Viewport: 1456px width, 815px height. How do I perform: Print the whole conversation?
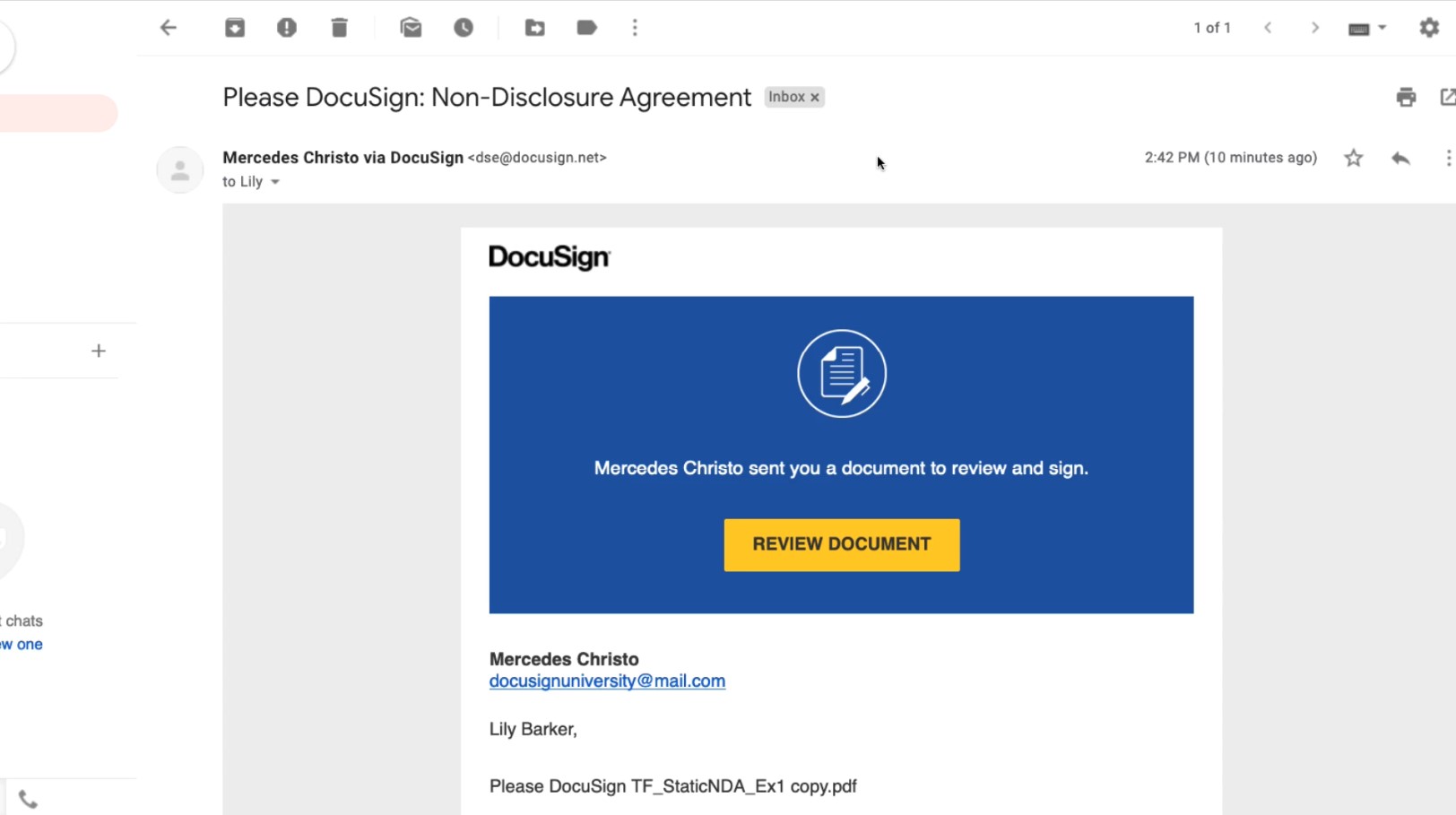coord(1406,97)
